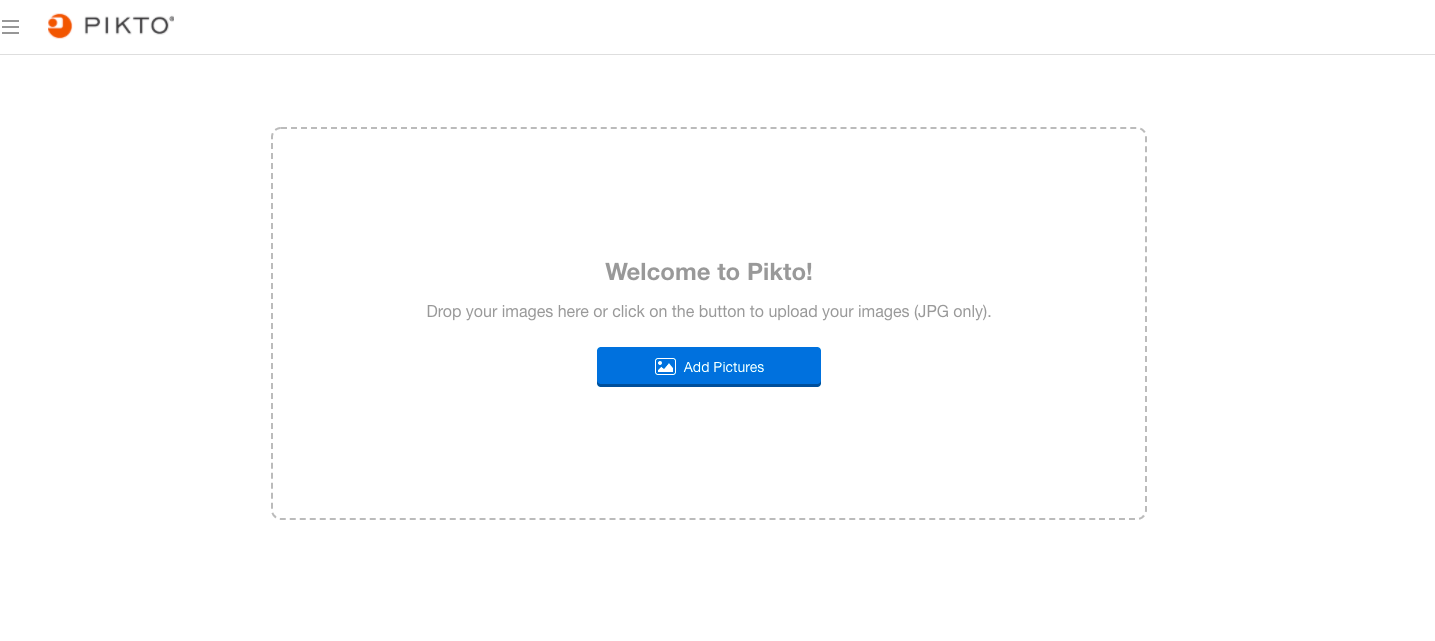This screenshot has width=1435, height=641.
Task: Click the PIKTO wordmark in the header
Action: (127, 26)
